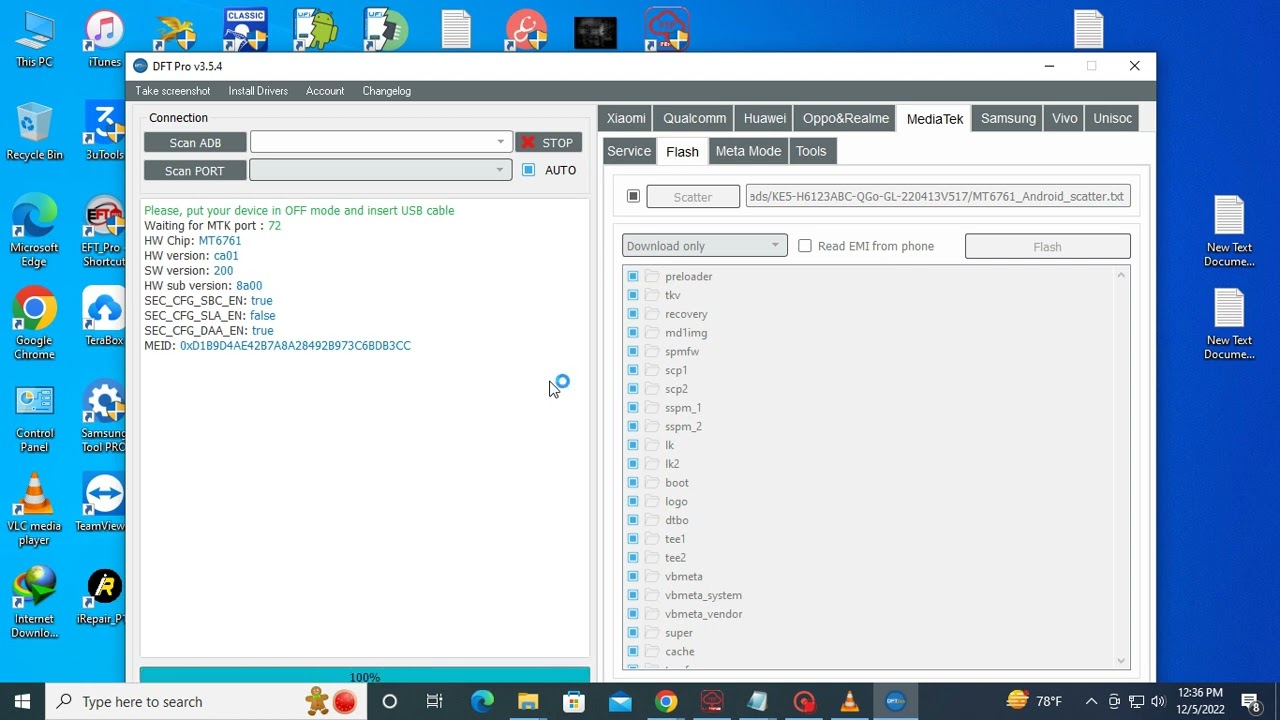Switch to the Qualcomm tab
Screen dimensions: 1280x720
(695, 118)
